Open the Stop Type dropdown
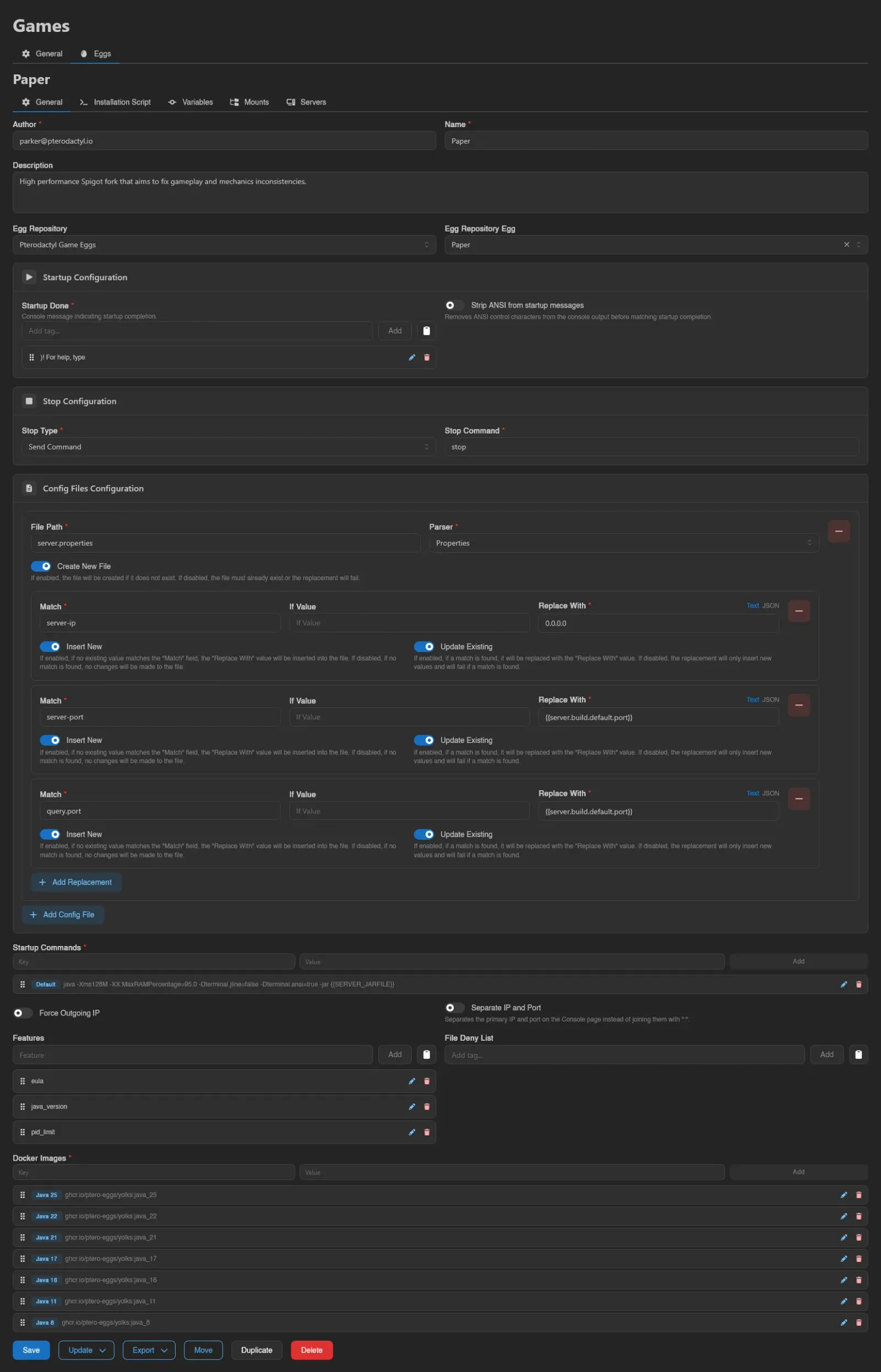This screenshot has height=1372, width=881. [x=229, y=446]
